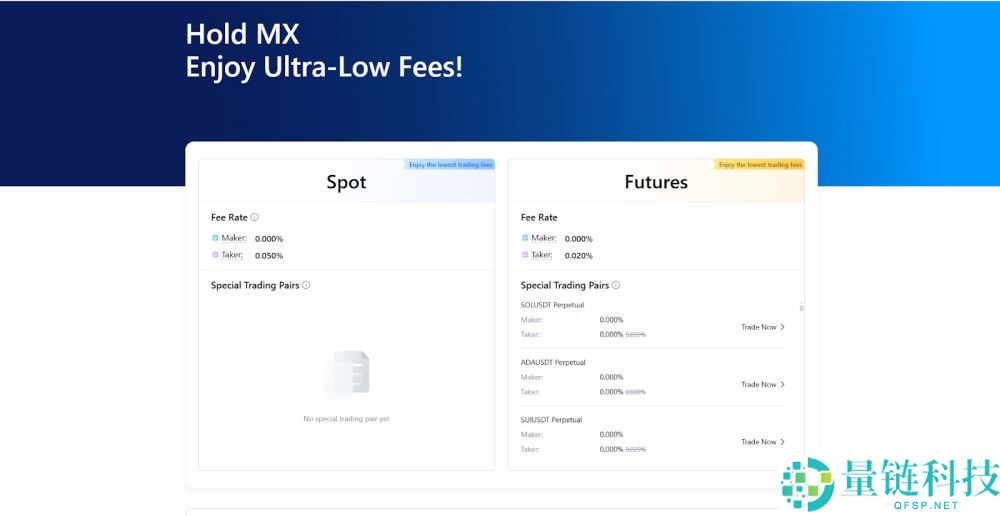
Task: Click Trade Now for SOLUSDT Perpetual
Action: pos(758,327)
